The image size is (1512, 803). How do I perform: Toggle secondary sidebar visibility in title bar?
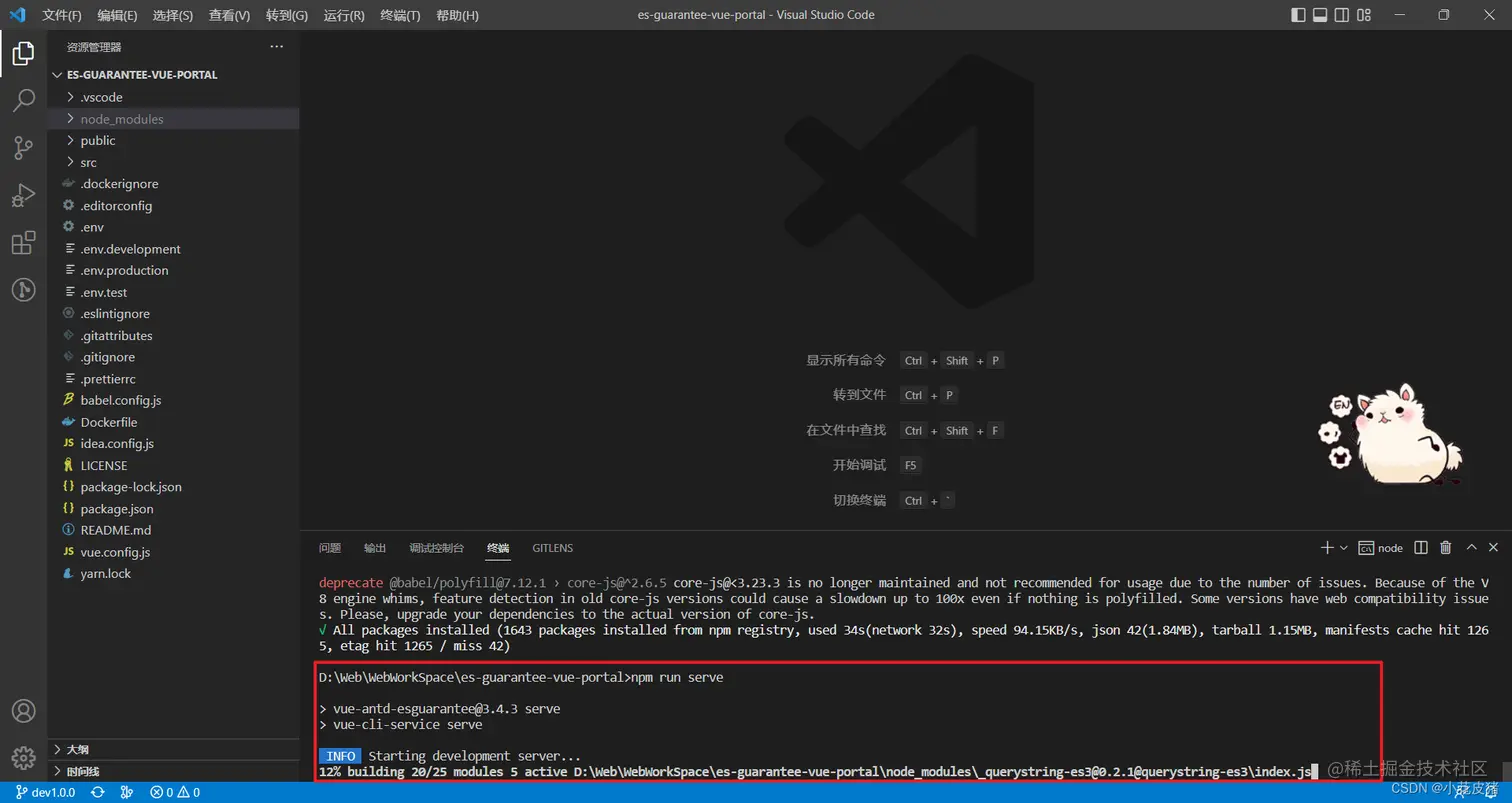(1343, 15)
